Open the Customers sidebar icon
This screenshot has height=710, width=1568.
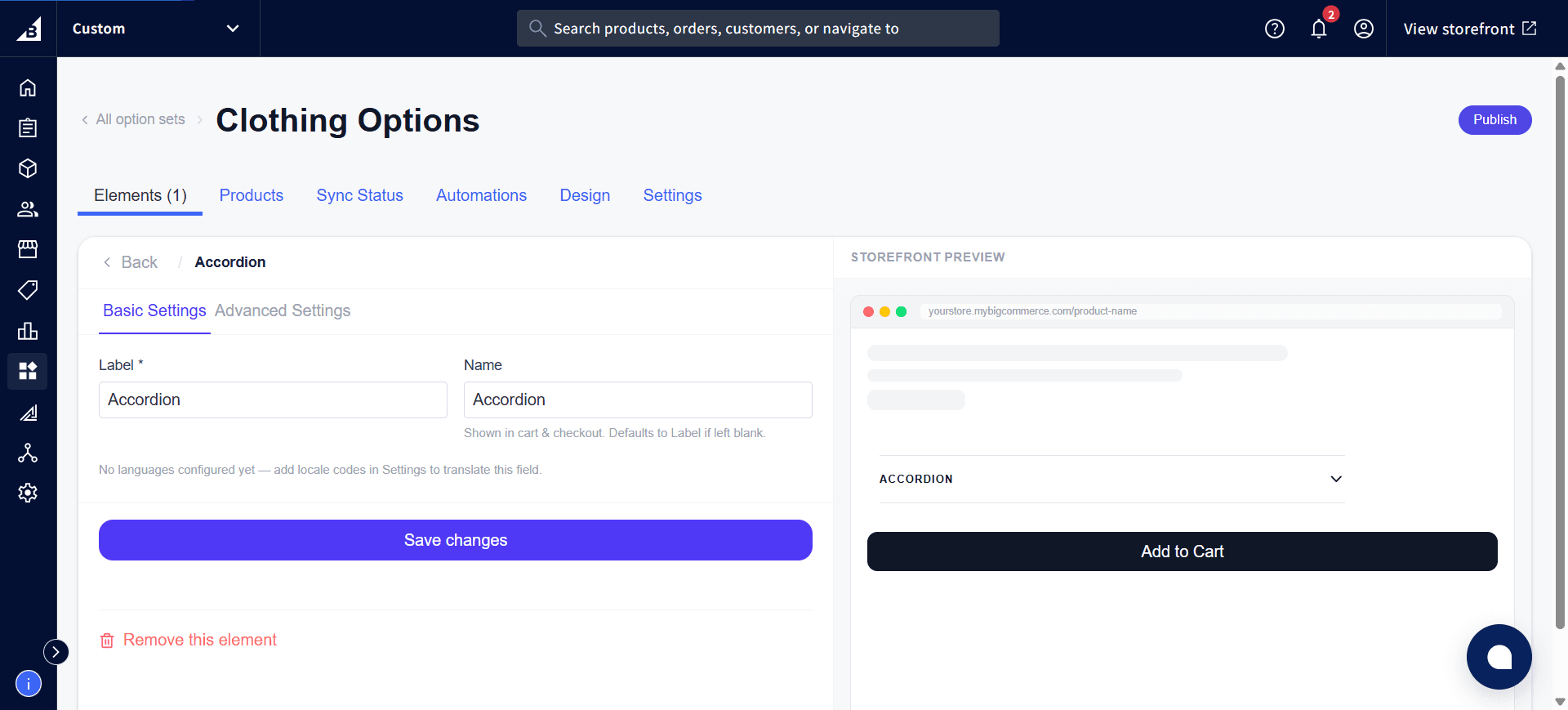pyautogui.click(x=28, y=209)
